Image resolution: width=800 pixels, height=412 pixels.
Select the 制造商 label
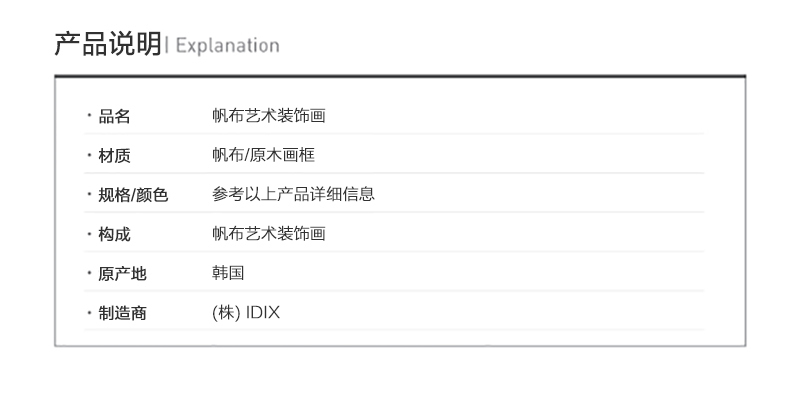122,313
